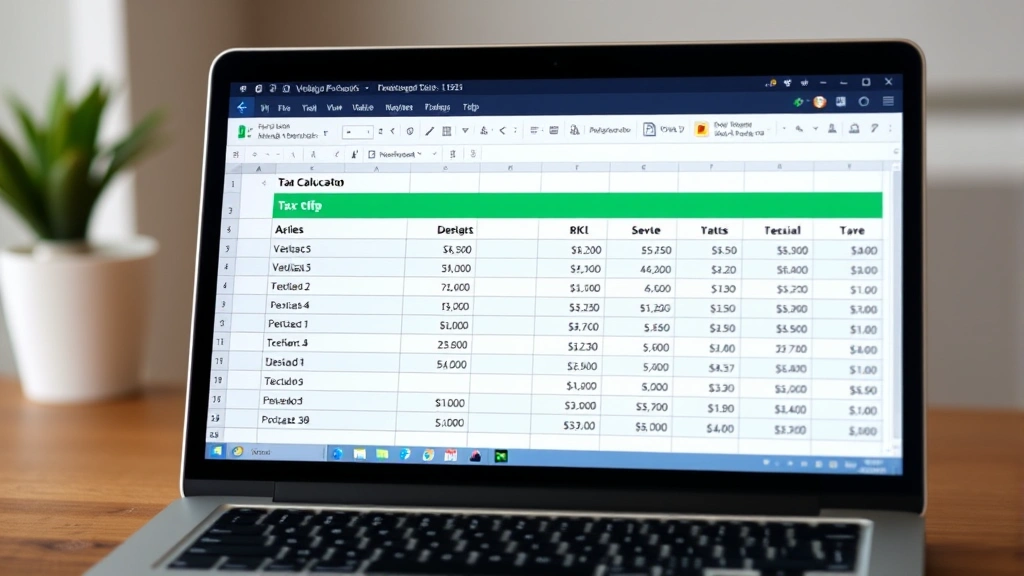The image size is (1024, 576).
Task: Open the Borders tool icon
Action: (x=447, y=130)
